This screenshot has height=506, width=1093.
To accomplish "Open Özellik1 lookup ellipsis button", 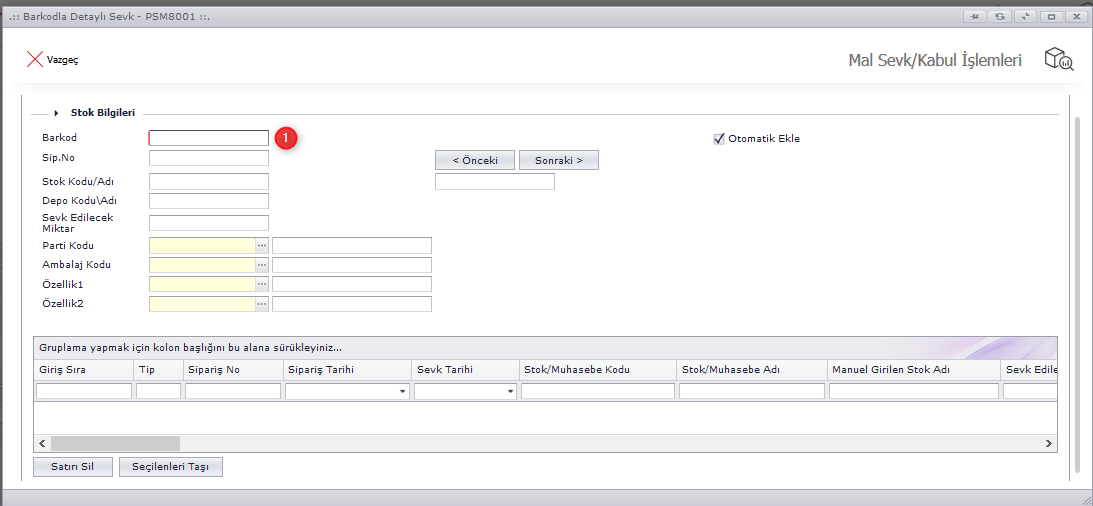I will coord(262,285).
